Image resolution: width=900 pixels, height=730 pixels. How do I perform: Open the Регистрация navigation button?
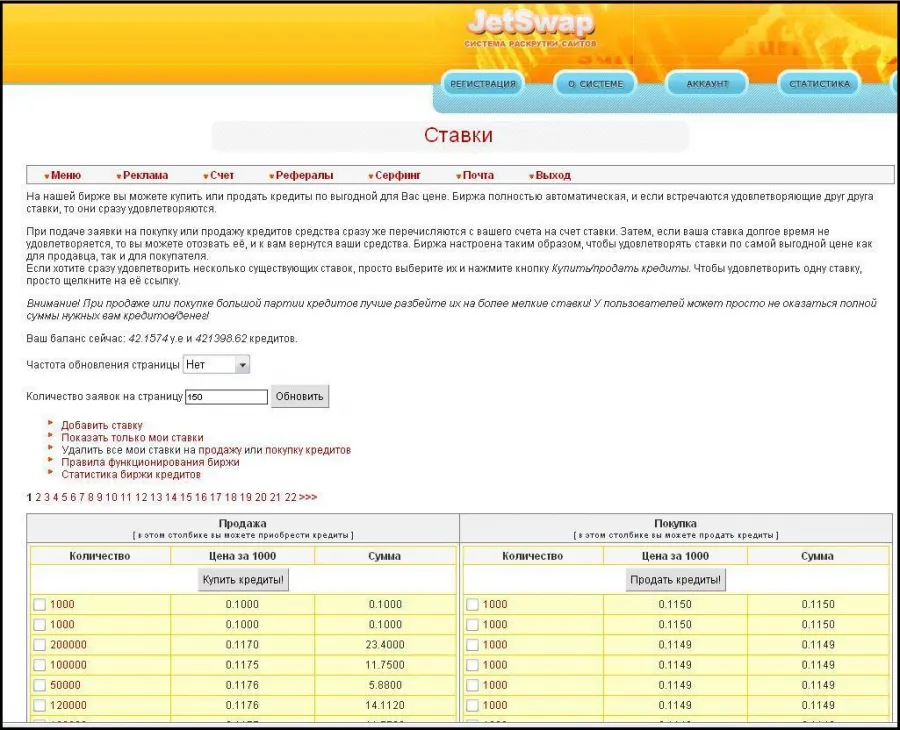[x=483, y=84]
